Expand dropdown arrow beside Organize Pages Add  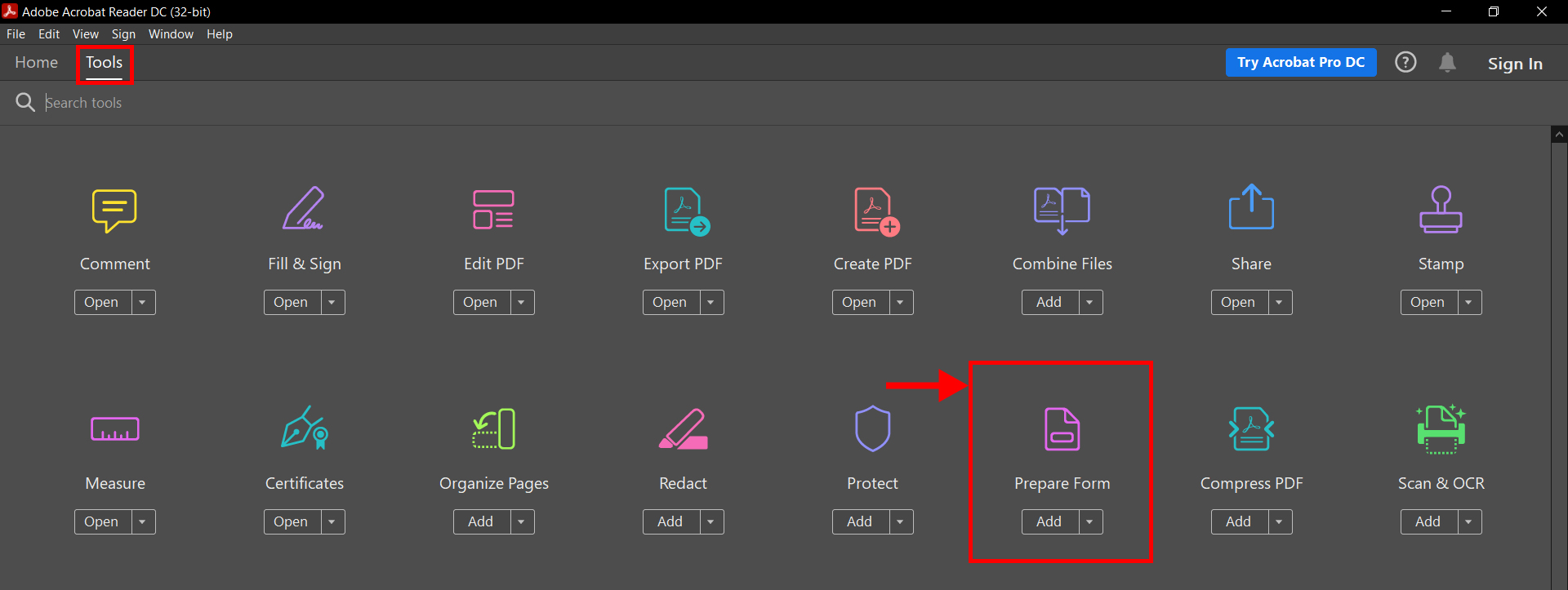pos(522,521)
